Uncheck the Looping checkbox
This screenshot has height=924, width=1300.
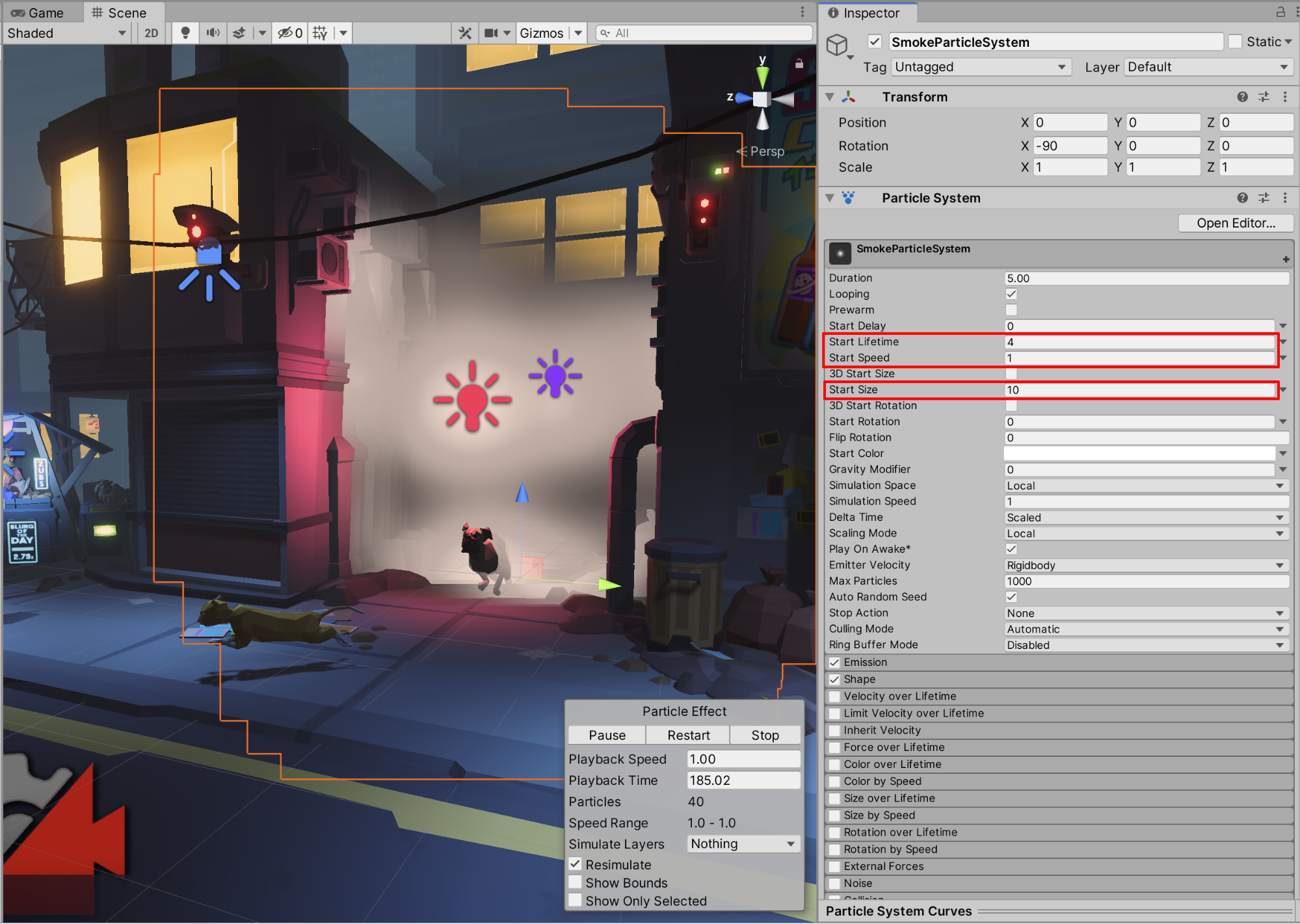(1011, 294)
